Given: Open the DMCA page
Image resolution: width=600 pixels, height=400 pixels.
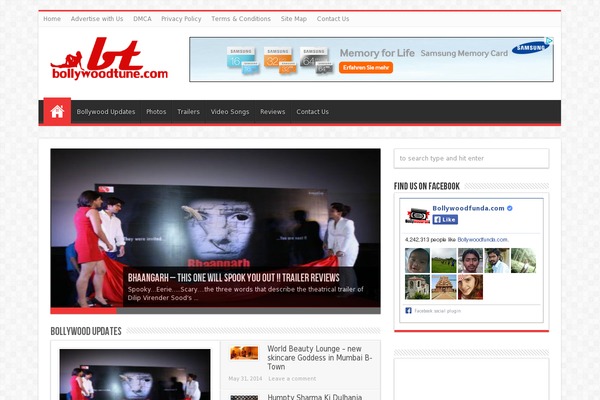Looking at the screenshot, I should pos(142,19).
